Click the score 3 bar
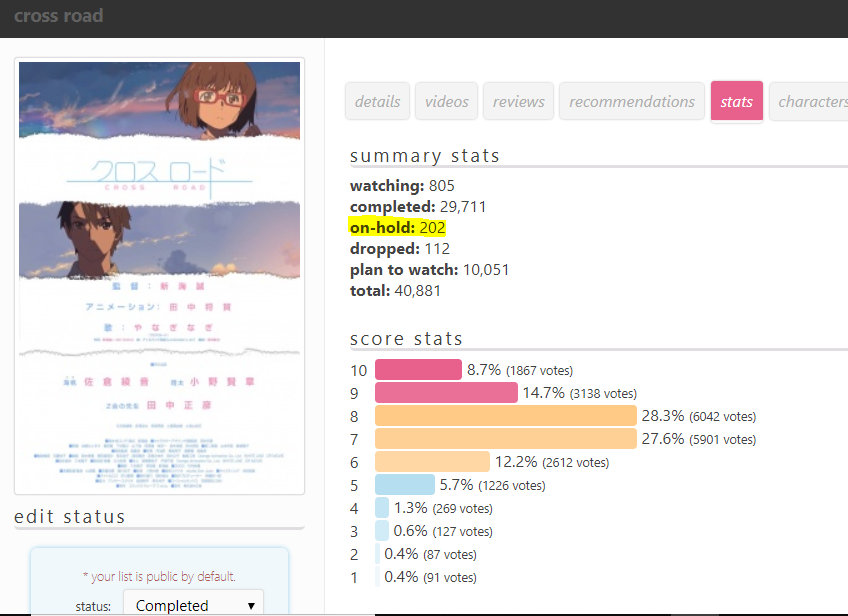Screen dimensions: 848x616 pos(382,531)
